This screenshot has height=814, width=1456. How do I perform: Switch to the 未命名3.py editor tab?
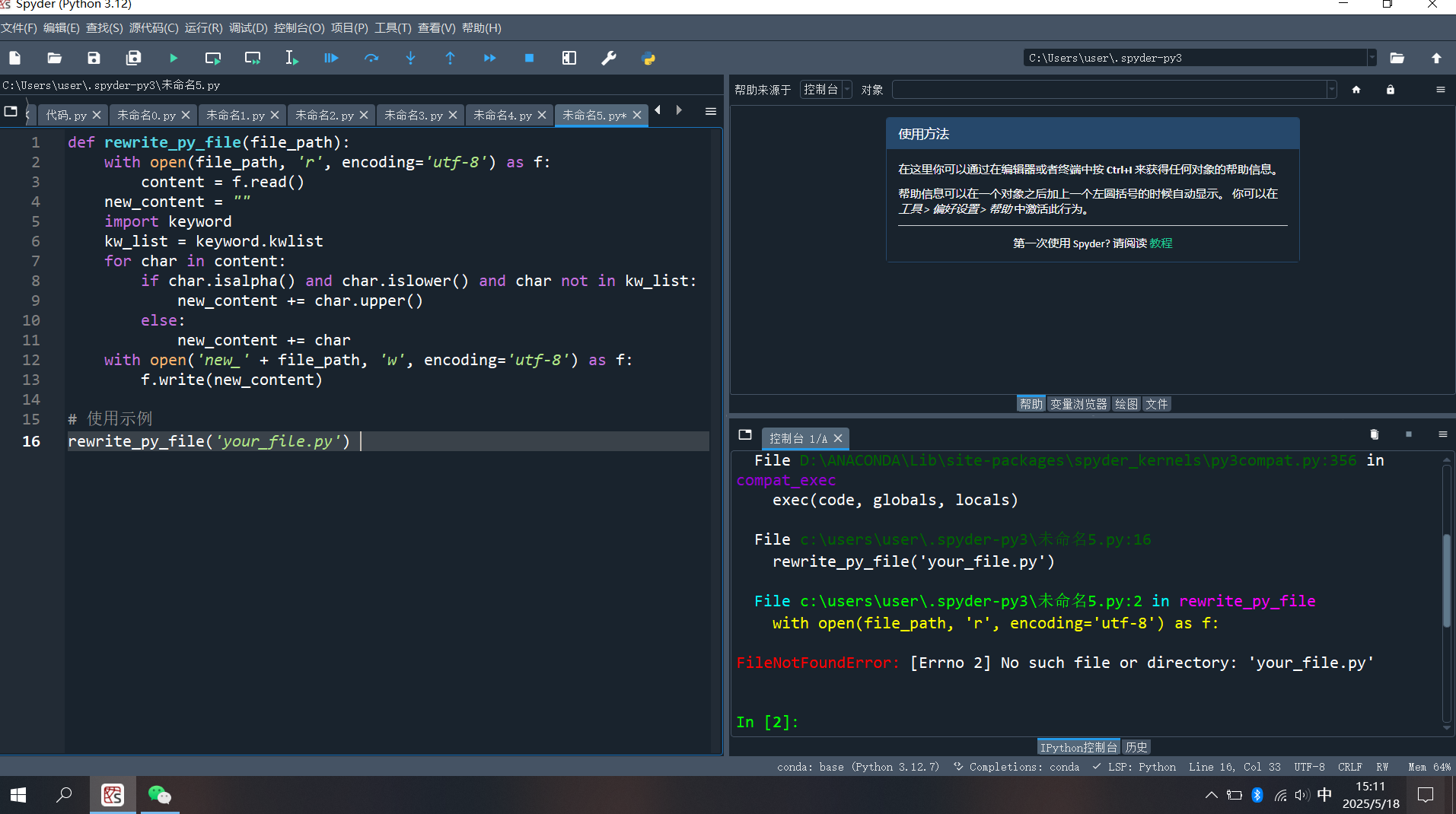[413, 115]
